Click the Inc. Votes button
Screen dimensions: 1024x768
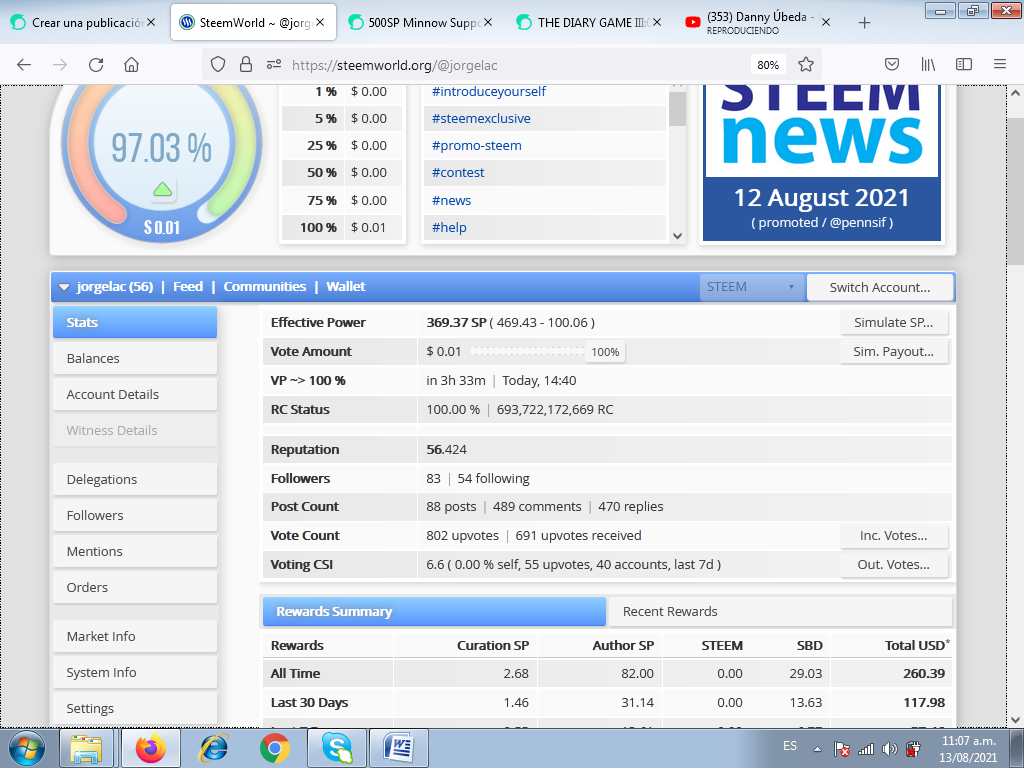[893, 536]
